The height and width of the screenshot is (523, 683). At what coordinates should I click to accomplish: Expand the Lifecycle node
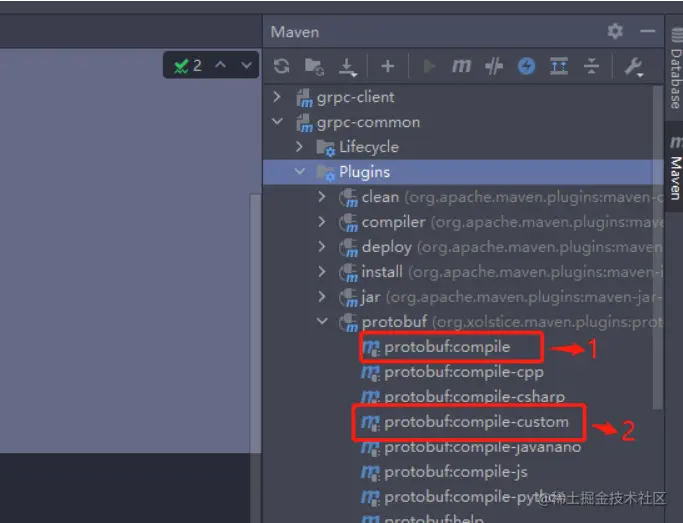pyautogui.click(x=299, y=147)
